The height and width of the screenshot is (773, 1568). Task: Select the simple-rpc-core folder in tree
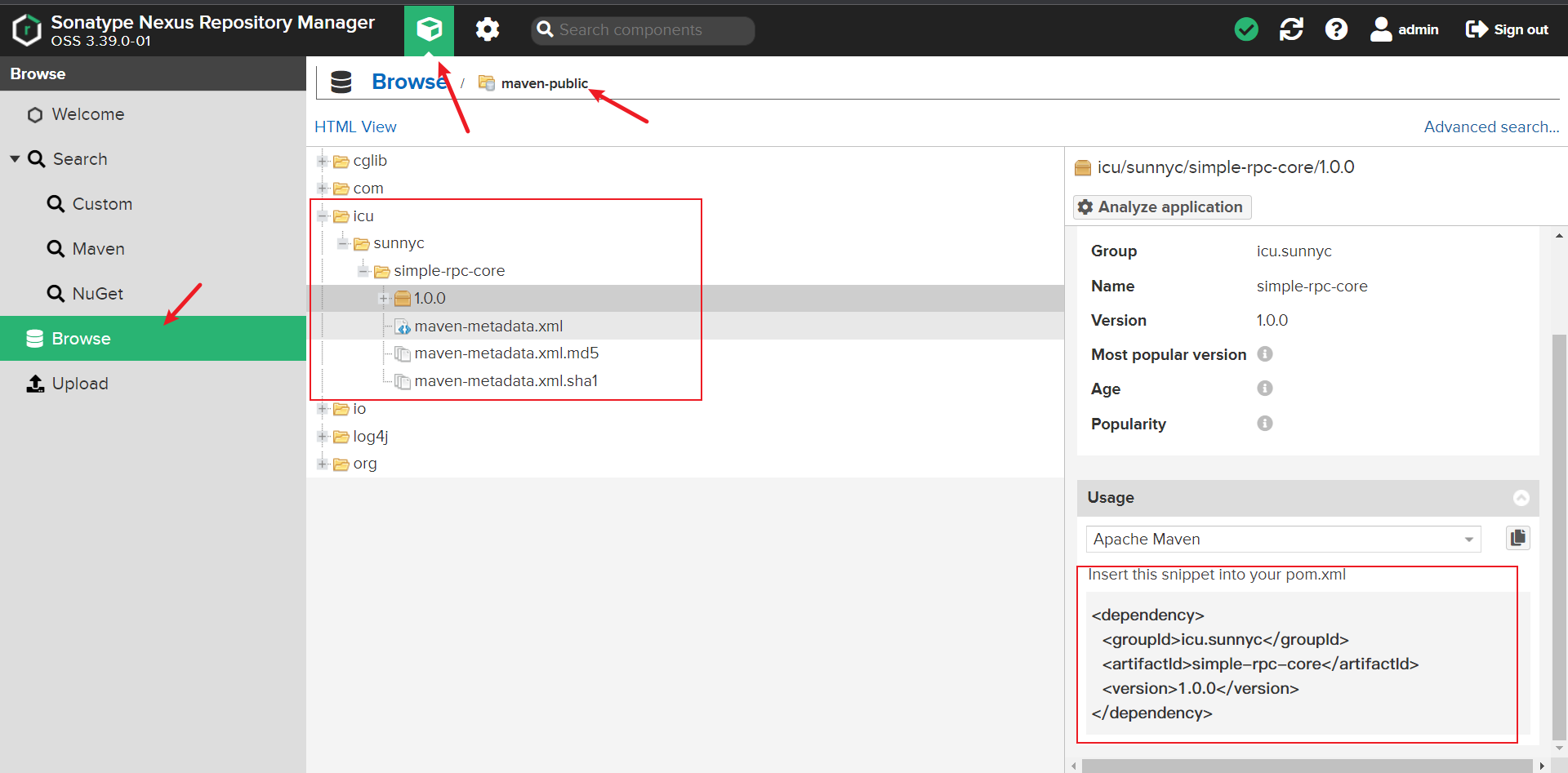[449, 271]
